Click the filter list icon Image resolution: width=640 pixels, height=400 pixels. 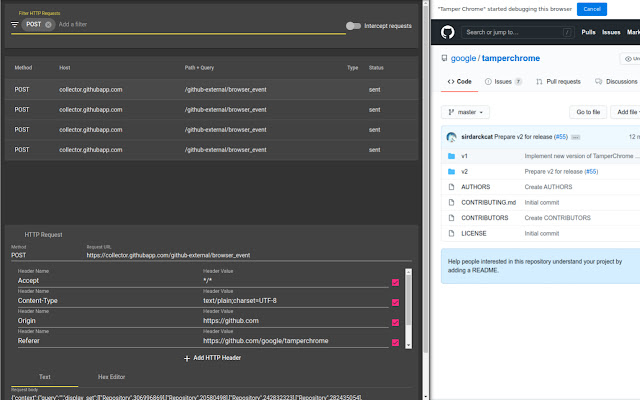coord(13,24)
